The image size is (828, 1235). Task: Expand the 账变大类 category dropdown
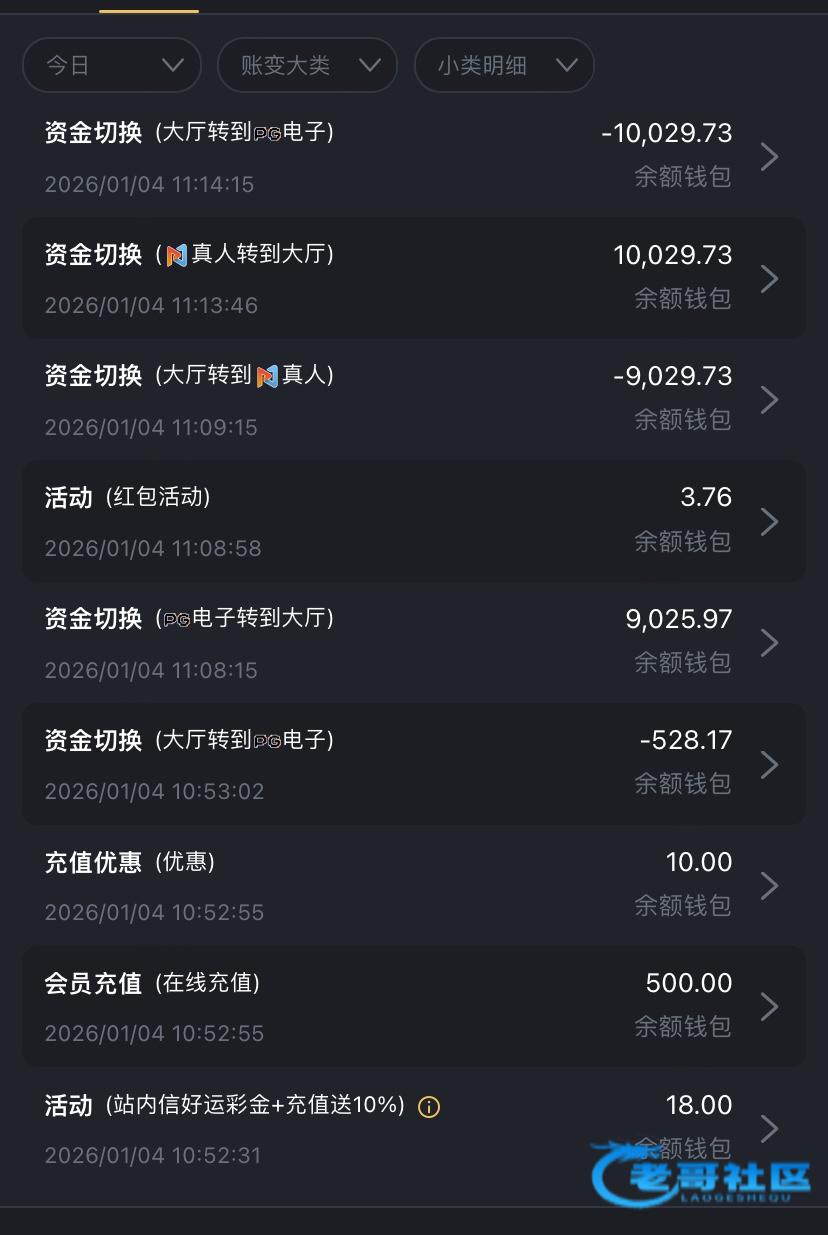[x=307, y=65]
